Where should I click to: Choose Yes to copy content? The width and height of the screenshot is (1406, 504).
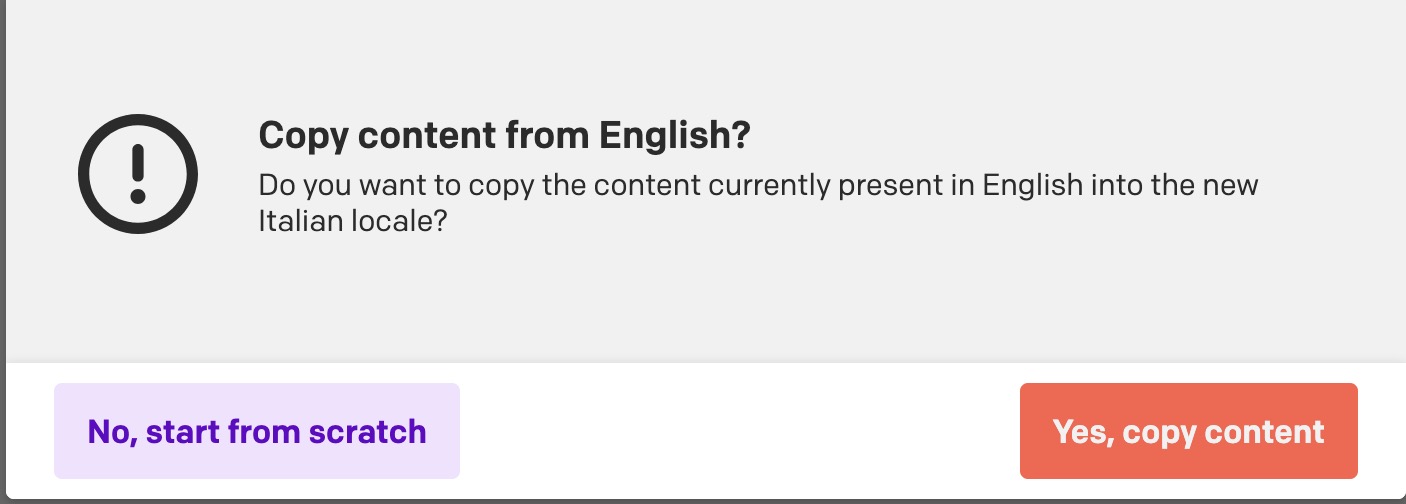click(x=1188, y=431)
